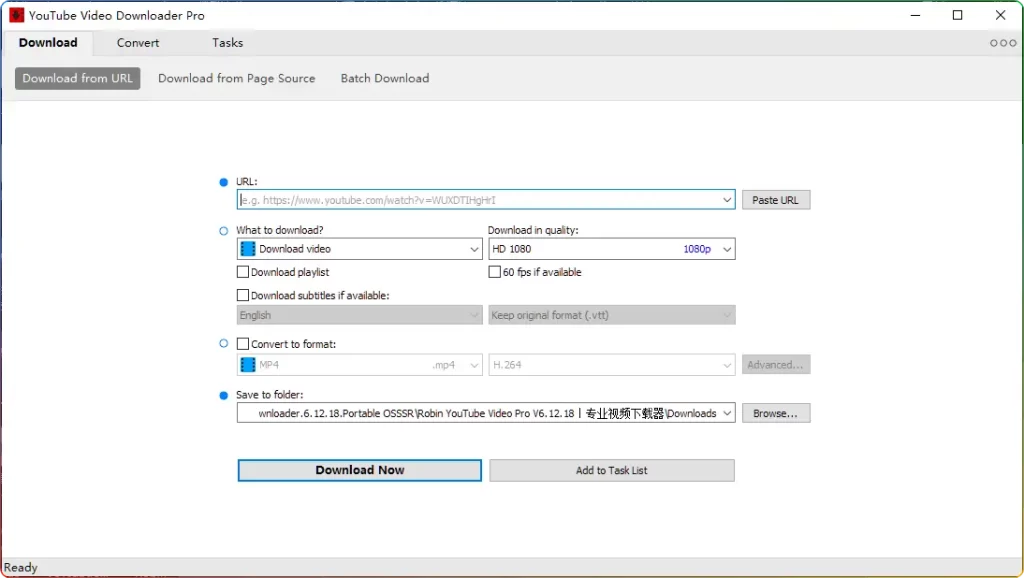Switch to the Tasks tab
The image size is (1024, 578).
(x=227, y=42)
